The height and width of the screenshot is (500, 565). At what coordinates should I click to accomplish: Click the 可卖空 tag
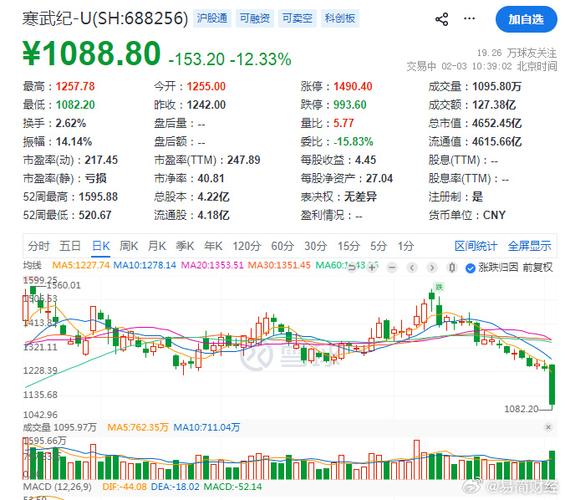click(297, 18)
